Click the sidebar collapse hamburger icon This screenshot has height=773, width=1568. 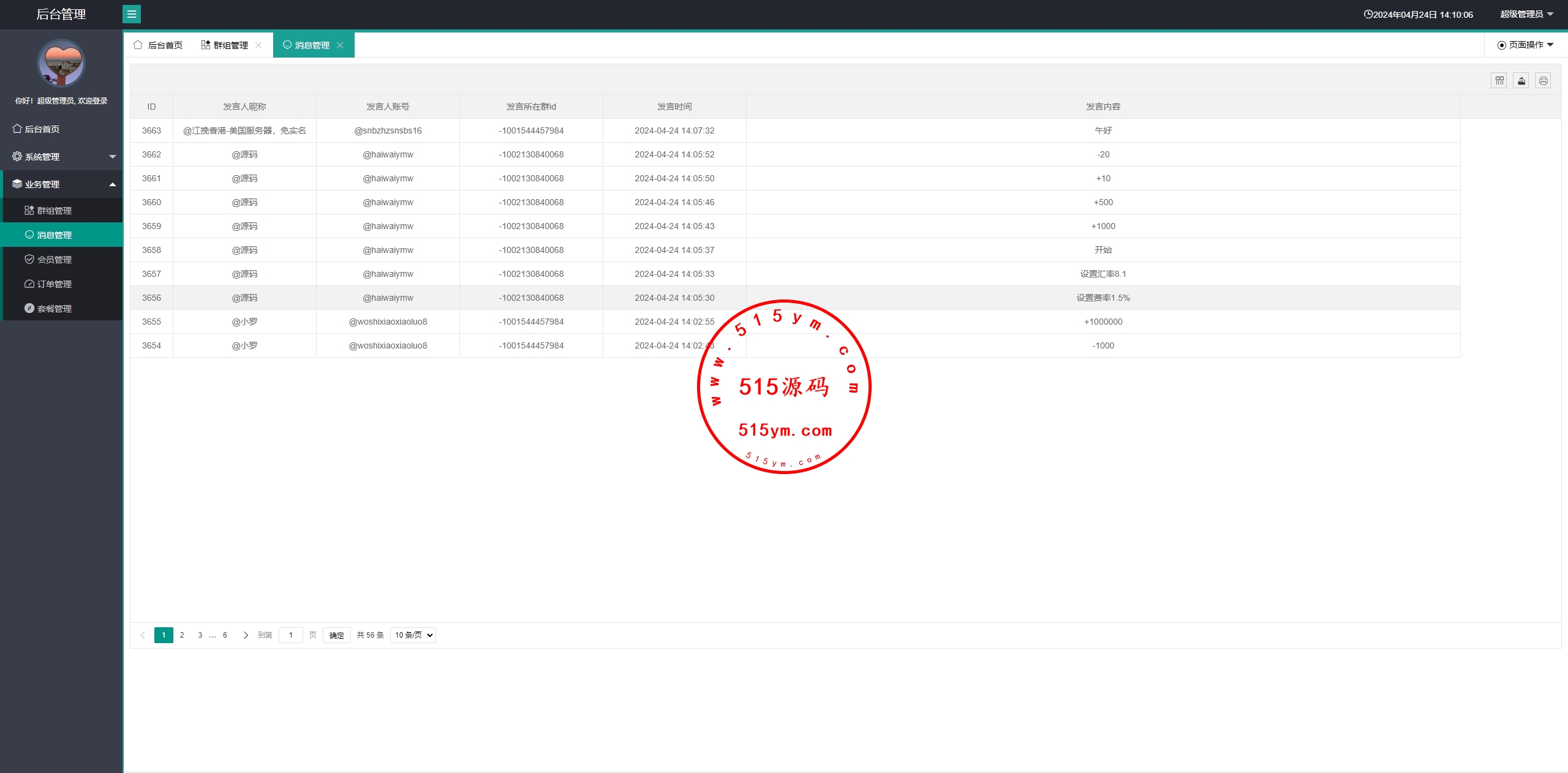[x=131, y=14]
